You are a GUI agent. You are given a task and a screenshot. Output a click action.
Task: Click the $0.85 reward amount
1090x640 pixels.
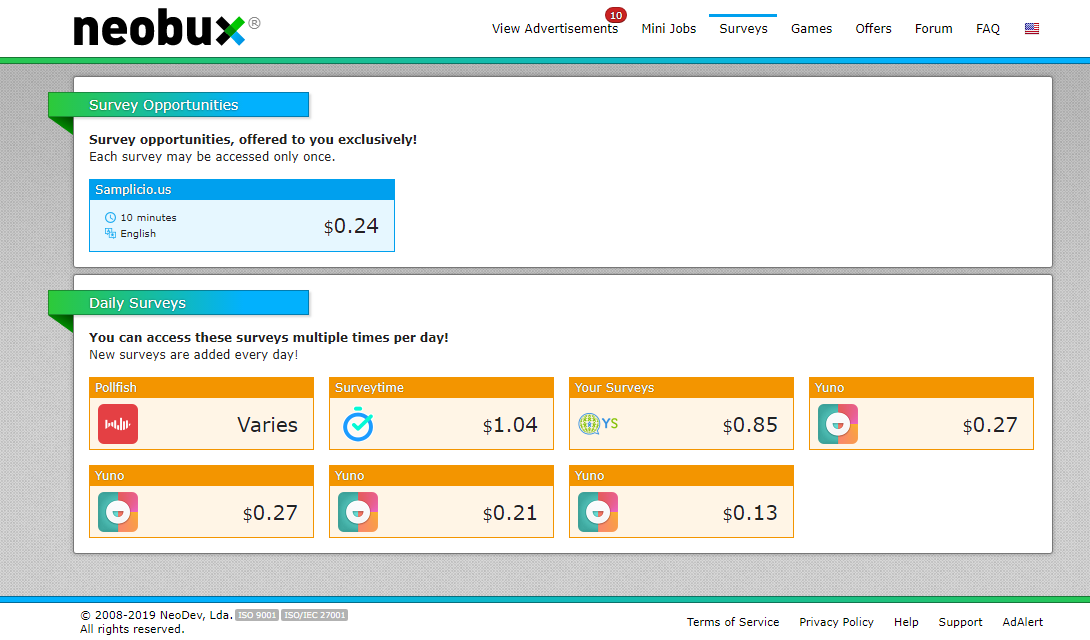click(750, 425)
